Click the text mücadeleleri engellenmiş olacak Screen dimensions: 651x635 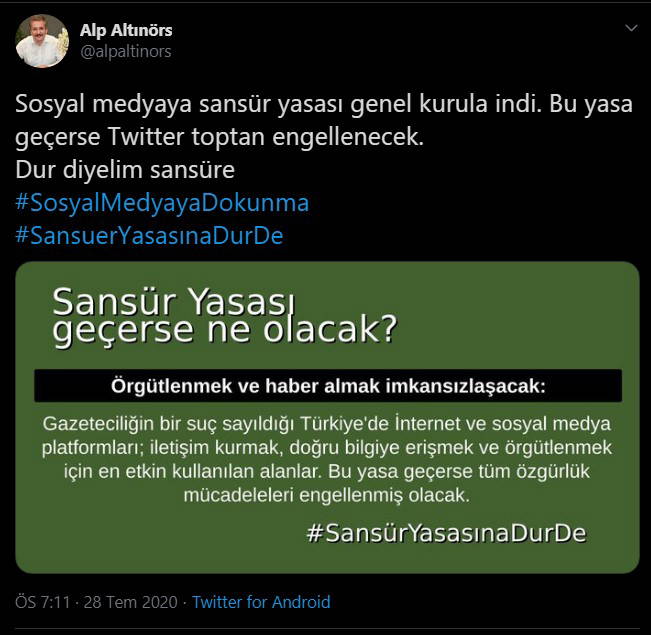coord(327,495)
